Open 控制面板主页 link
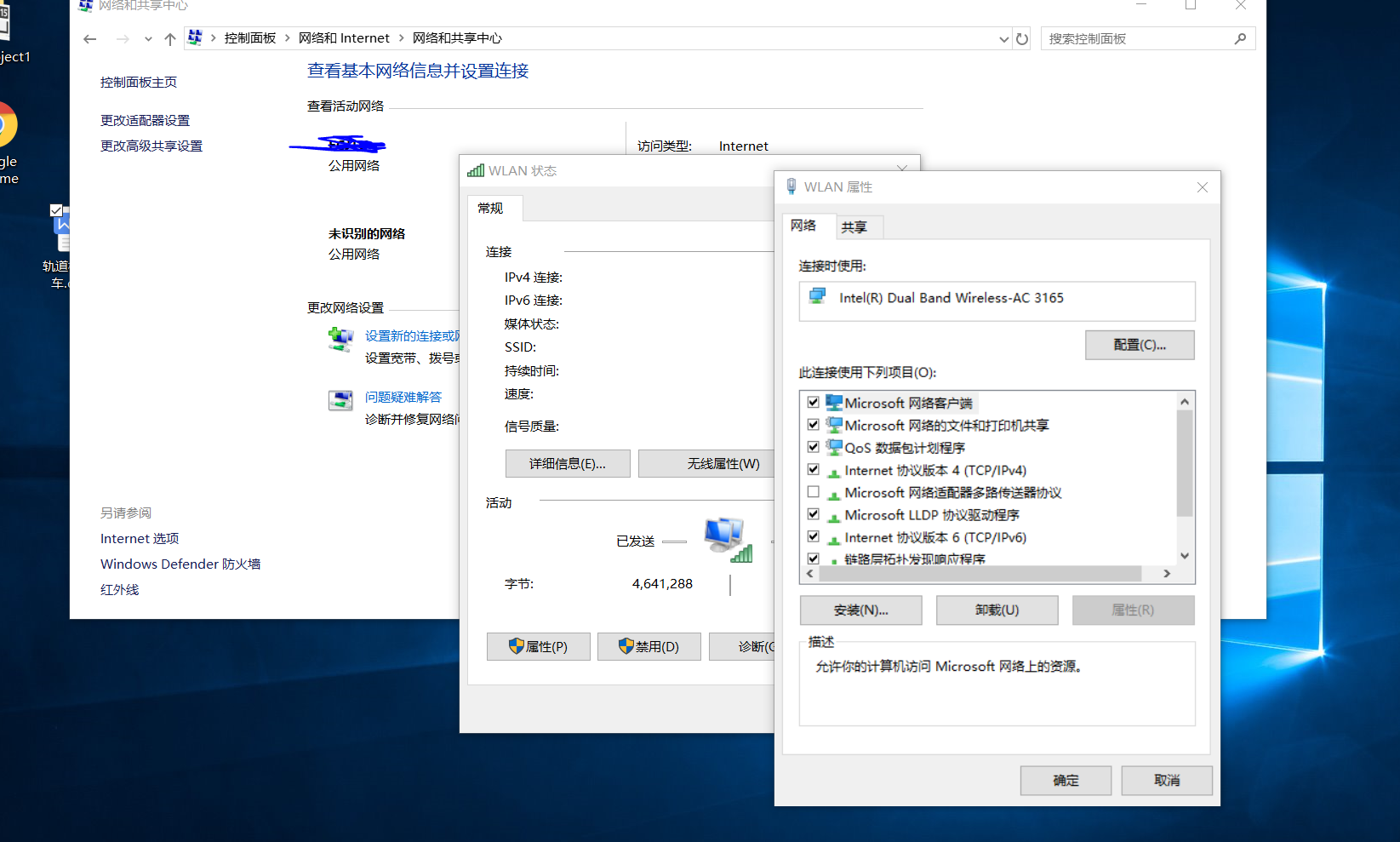Viewport: 1400px width, 842px height. tap(139, 83)
